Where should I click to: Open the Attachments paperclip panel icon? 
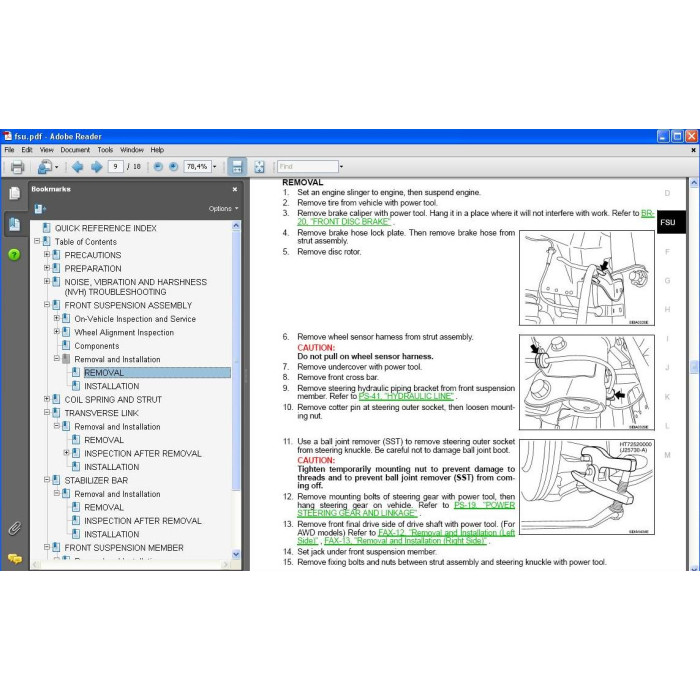tap(14, 529)
